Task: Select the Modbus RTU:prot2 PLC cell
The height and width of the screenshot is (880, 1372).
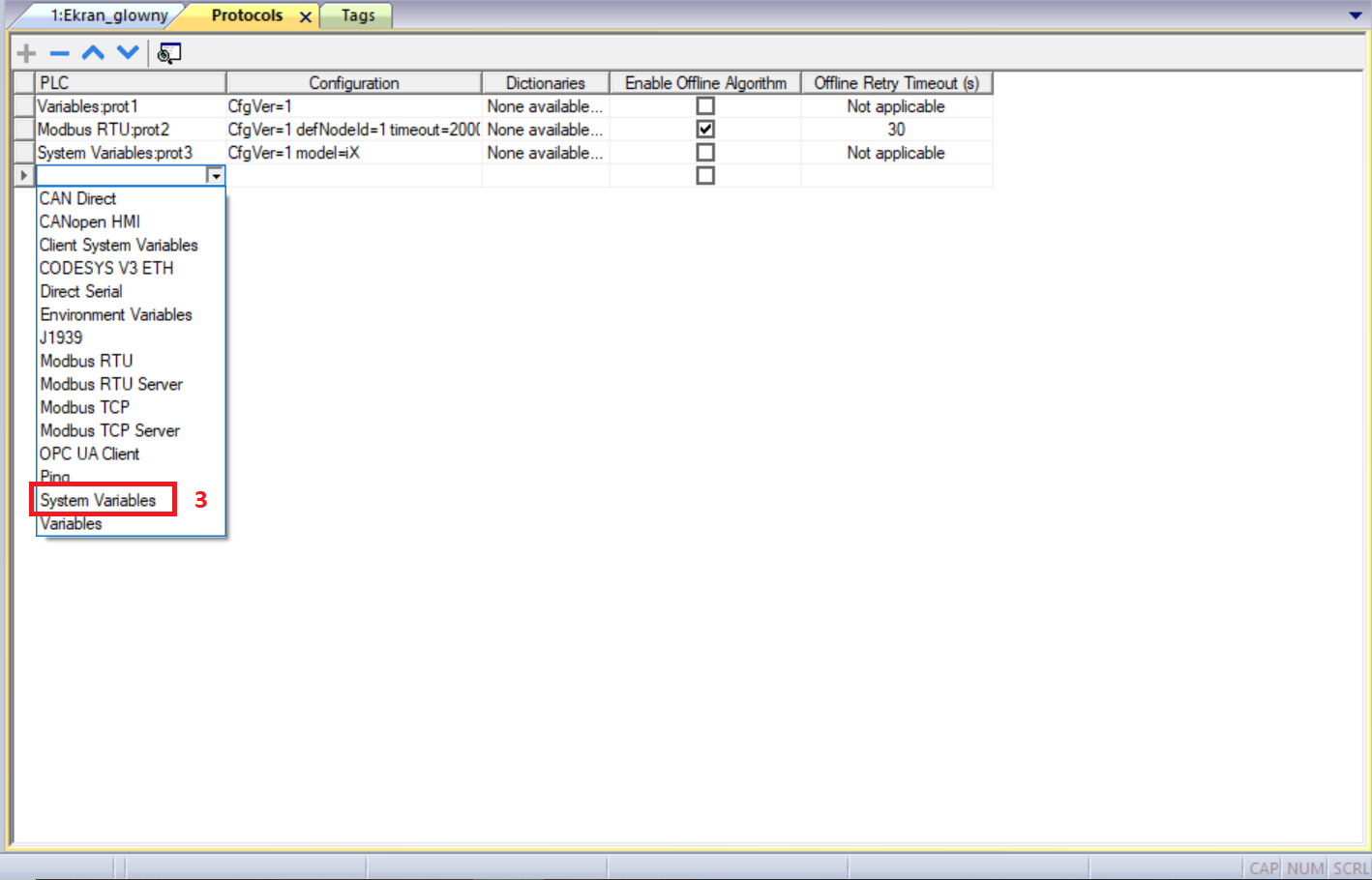Action: (131, 130)
